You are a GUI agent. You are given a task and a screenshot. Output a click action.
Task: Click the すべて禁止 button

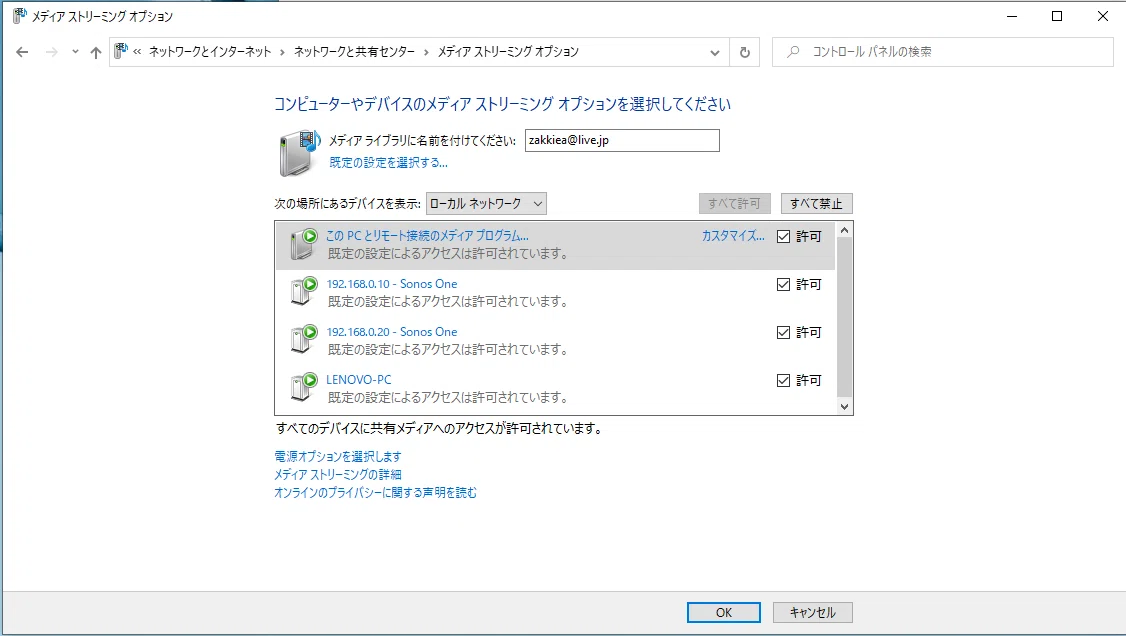coord(816,204)
